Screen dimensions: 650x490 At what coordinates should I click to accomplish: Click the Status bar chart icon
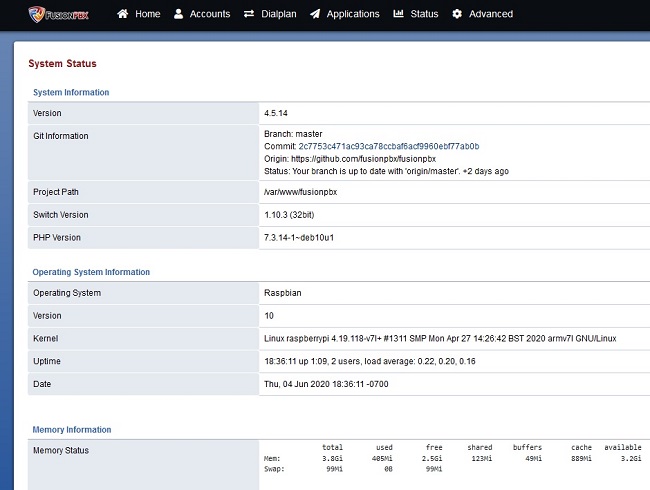tap(398, 14)
